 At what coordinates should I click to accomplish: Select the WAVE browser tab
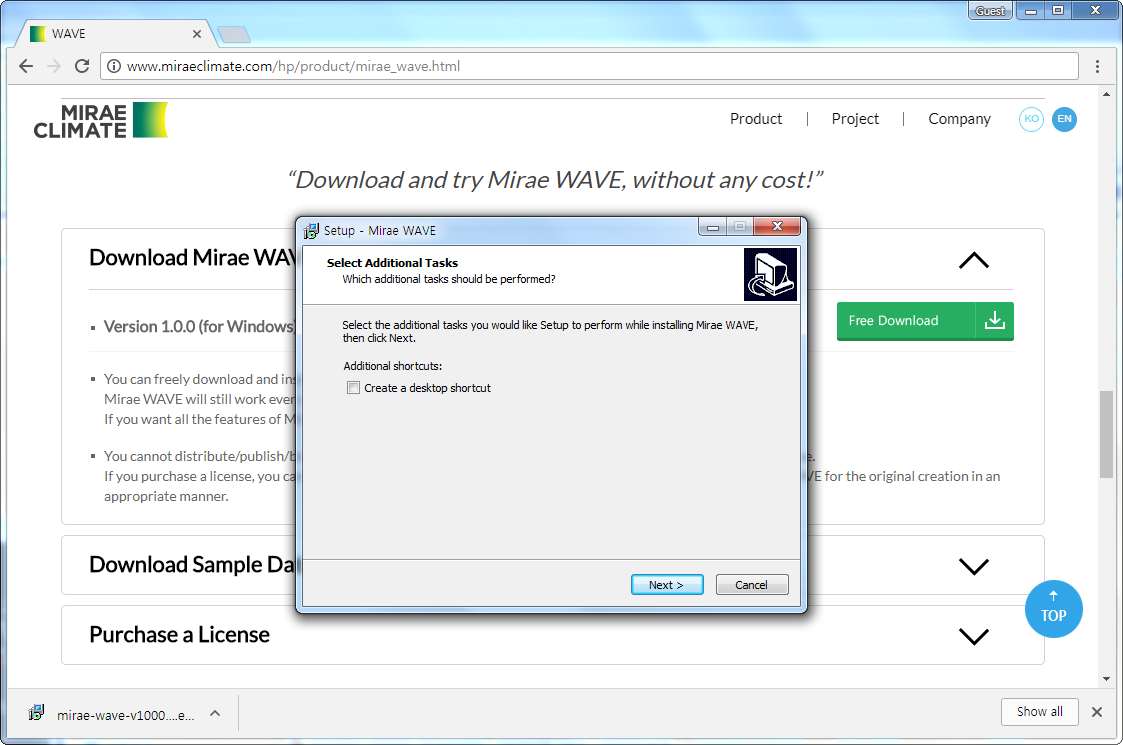pos(115,34)
